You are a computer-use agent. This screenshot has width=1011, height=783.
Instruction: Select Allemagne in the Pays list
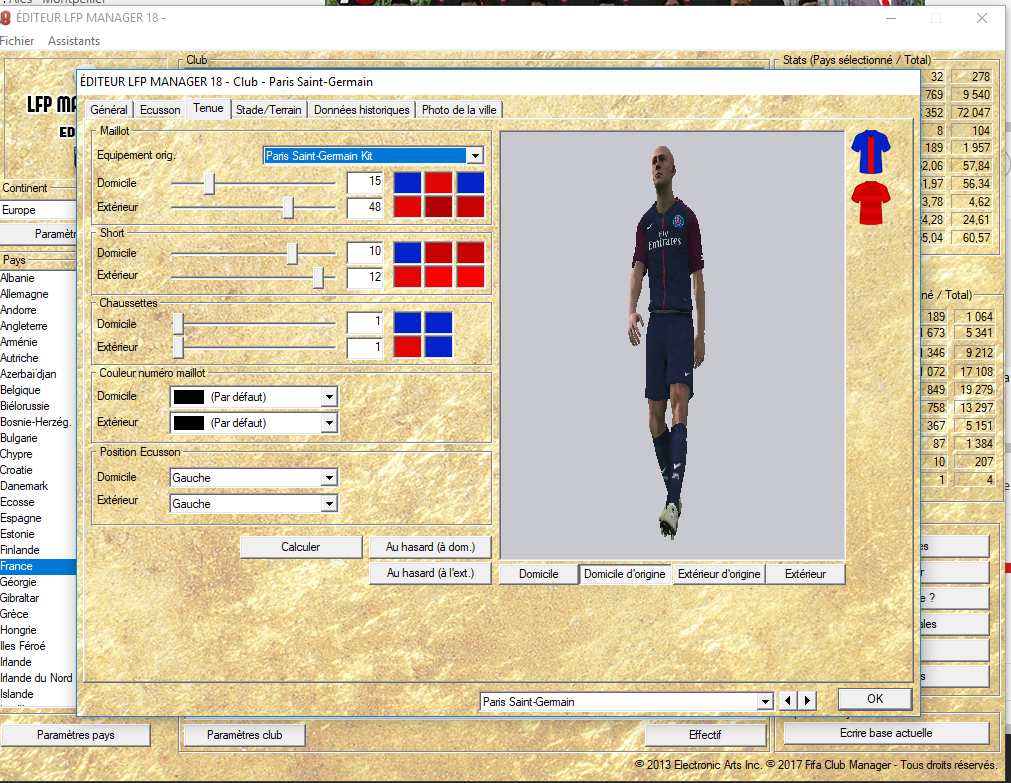tap(38, 294)
